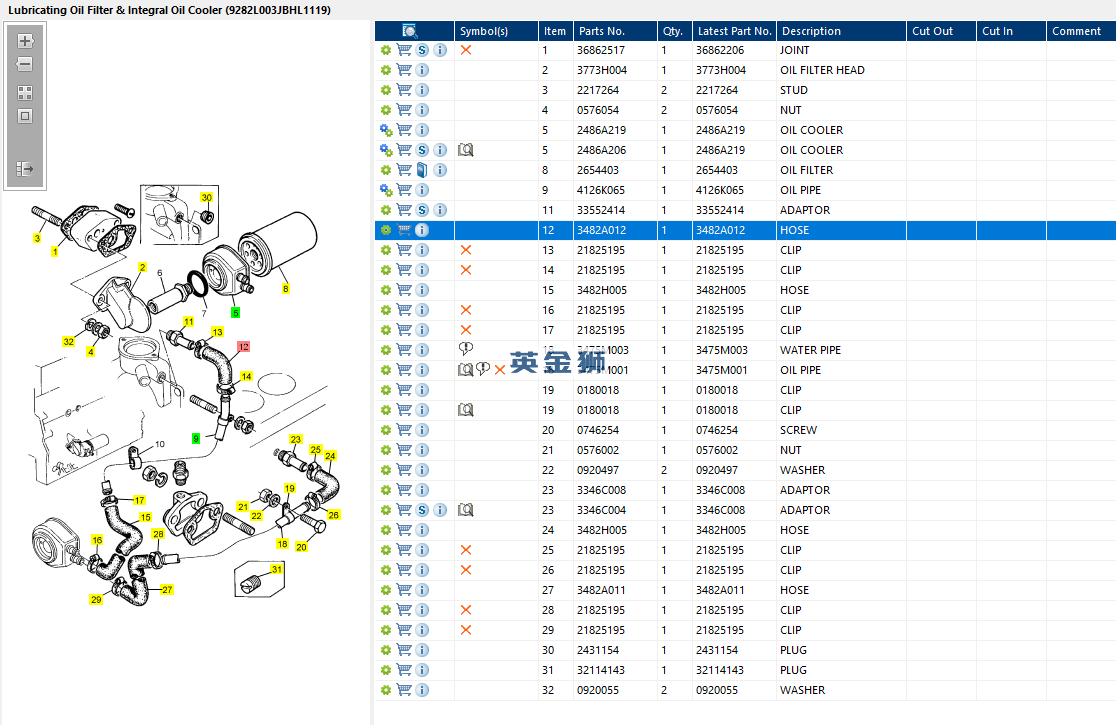Select part number 3773H004 in Parts No. column
The height and width of the screenshot is (725, 1116).
[x=601, y=70]
